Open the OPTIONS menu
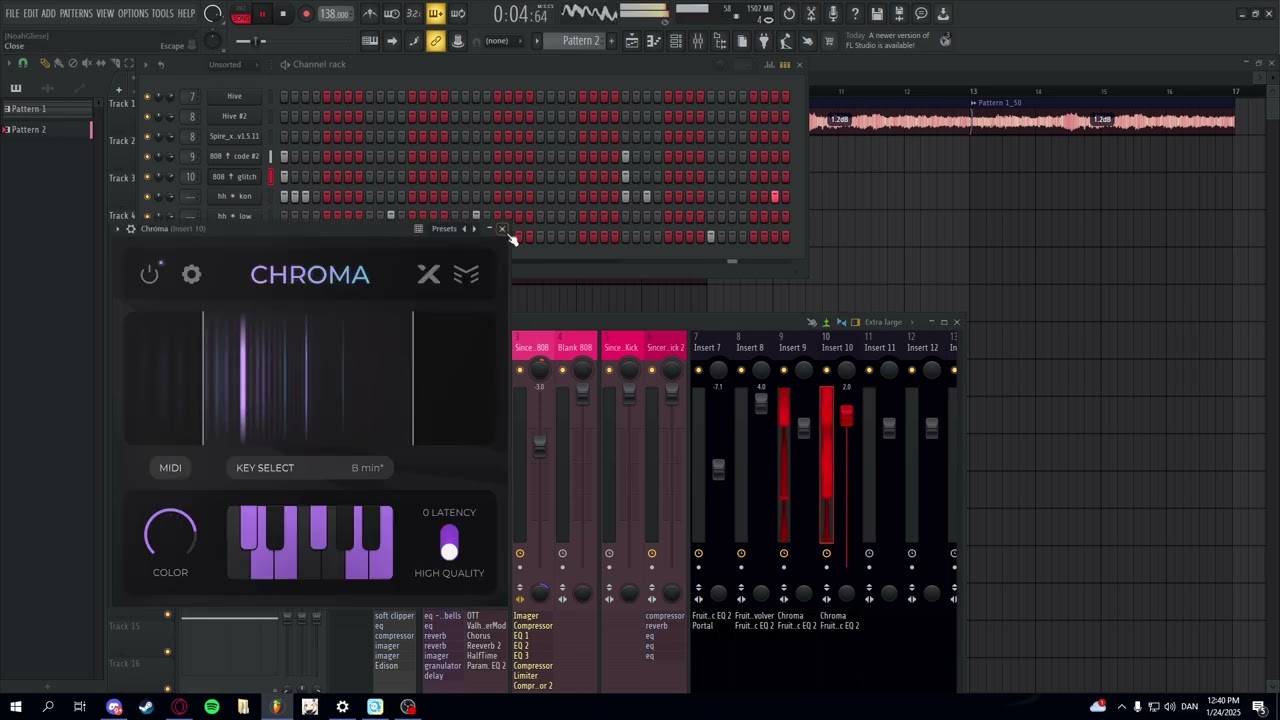 pos(133,14)
